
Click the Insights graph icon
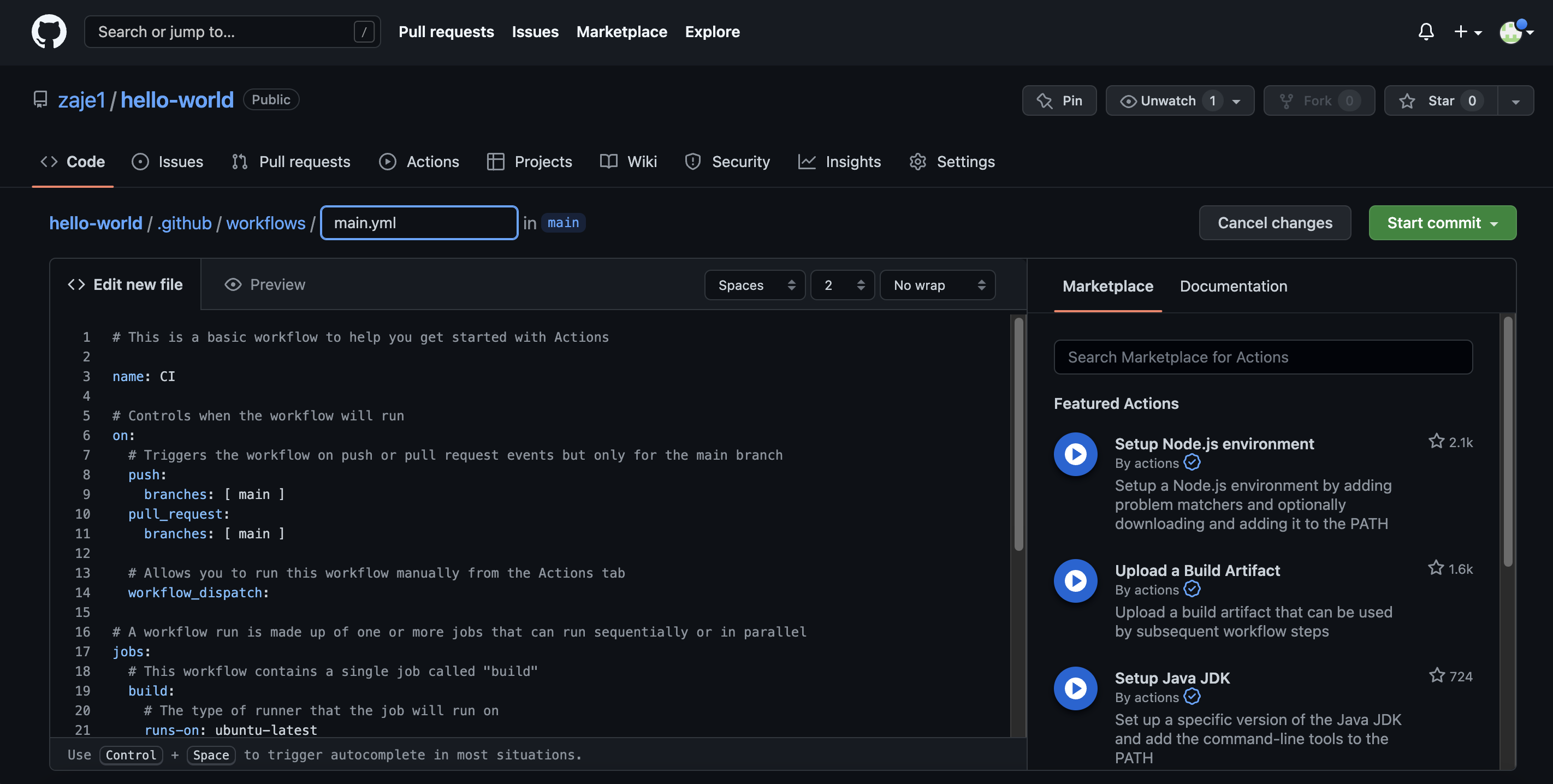click(x=807, y=162)
